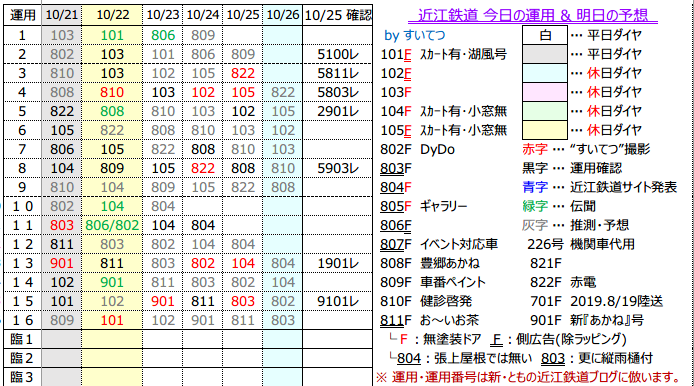Select the 10/23 column header
The image size is (694, 386).
[x=163, y=15]
